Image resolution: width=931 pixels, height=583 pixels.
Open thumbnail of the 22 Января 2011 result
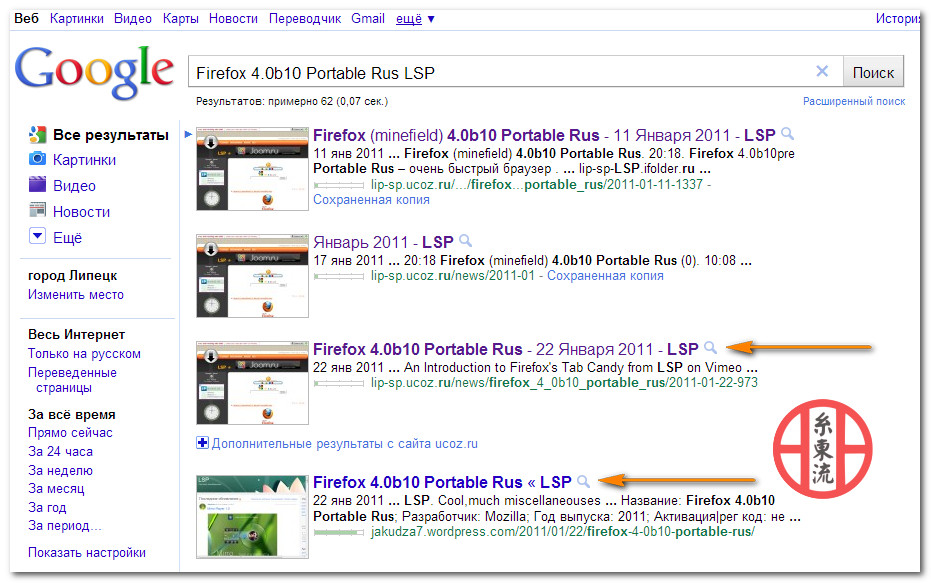[253, 383]
